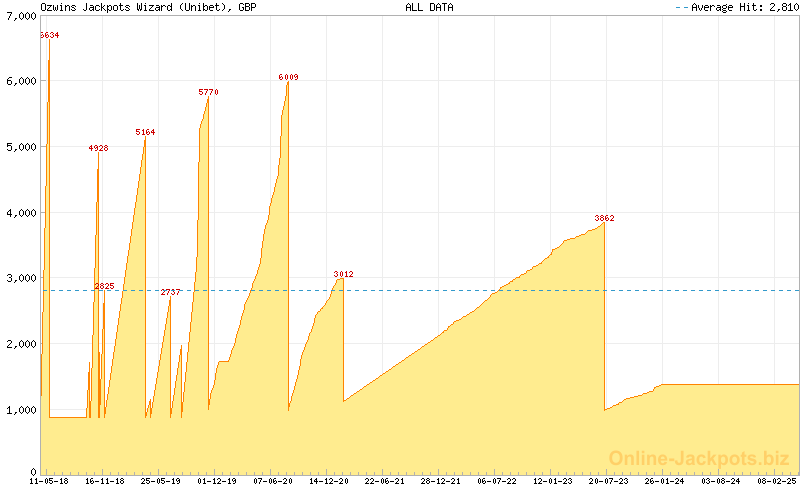The width and height of the screenshot is (800, 490).
Task: Select the 2737 peak value label
Action: point(171,292)
